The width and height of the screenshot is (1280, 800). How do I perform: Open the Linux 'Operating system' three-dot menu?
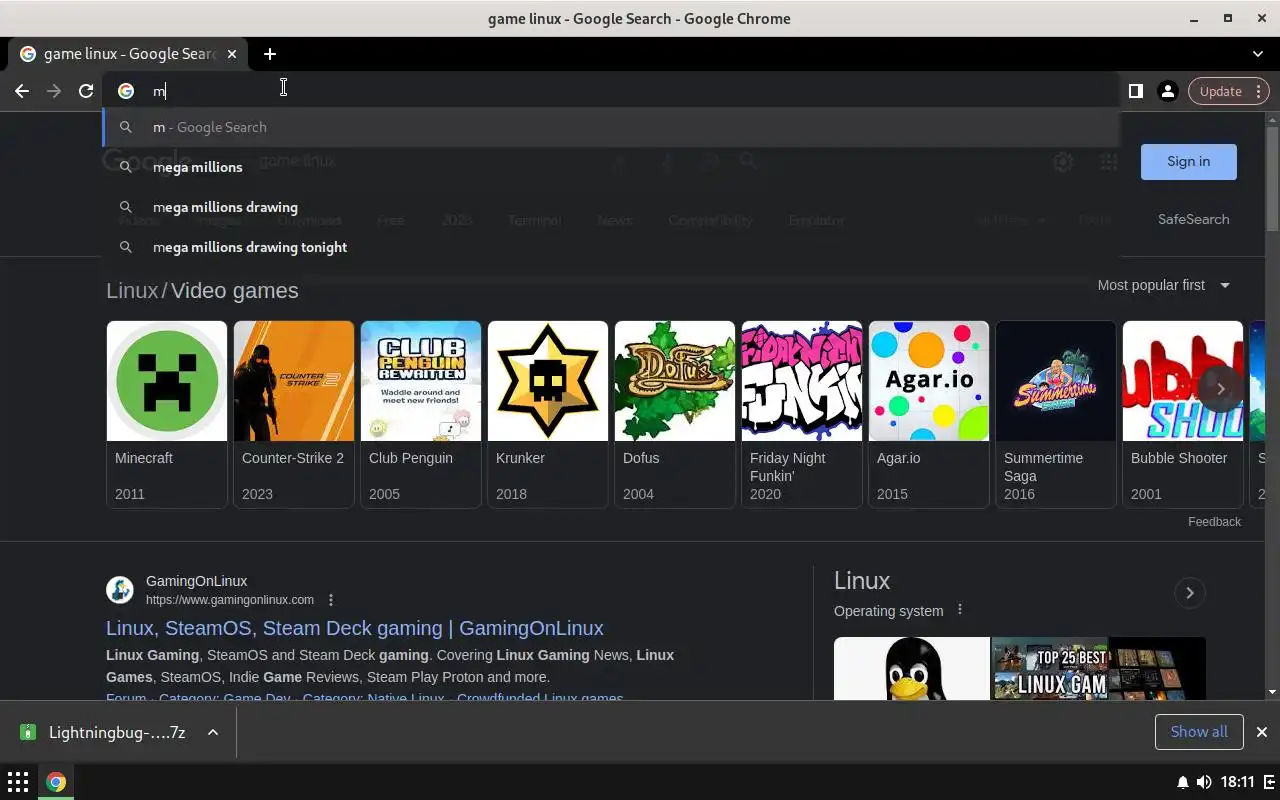click(x=960, y=610)
